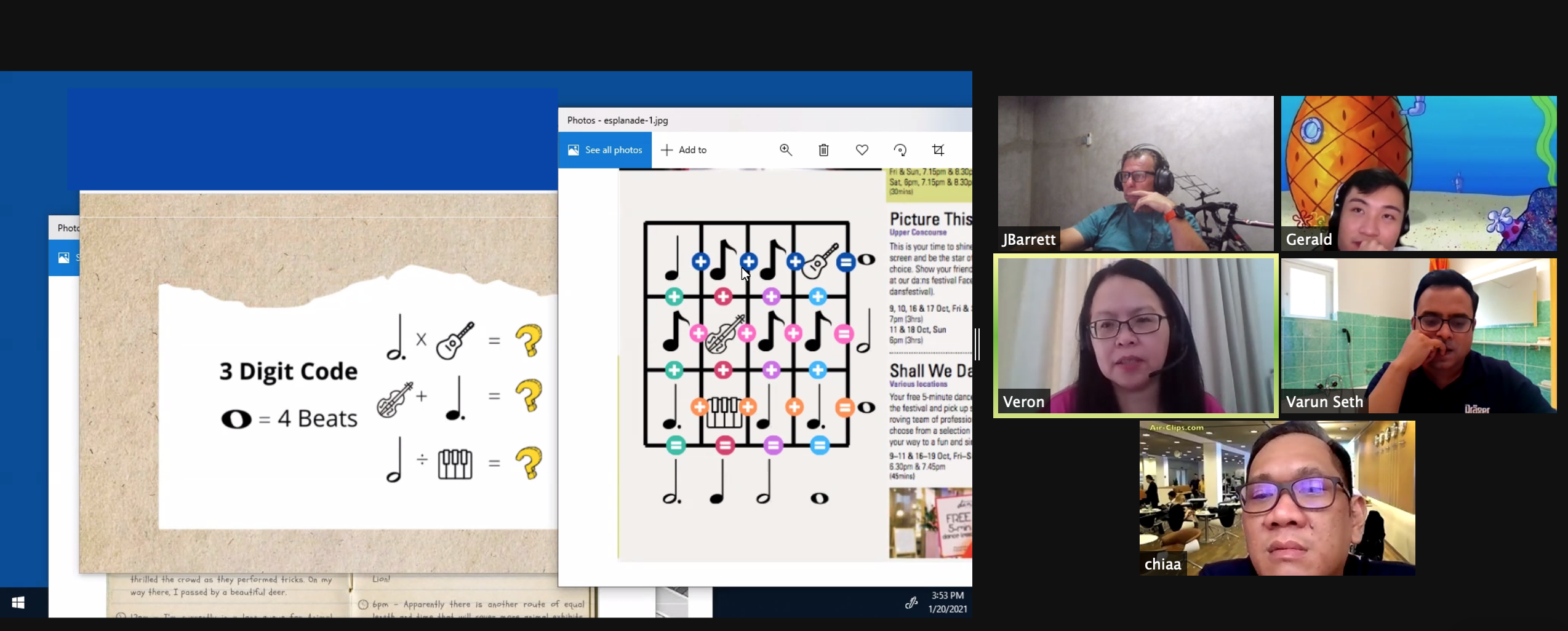This screenshot has width=1568, height=631.
Task: Click the zoom magnifier icon
Action: pos(786,149)
